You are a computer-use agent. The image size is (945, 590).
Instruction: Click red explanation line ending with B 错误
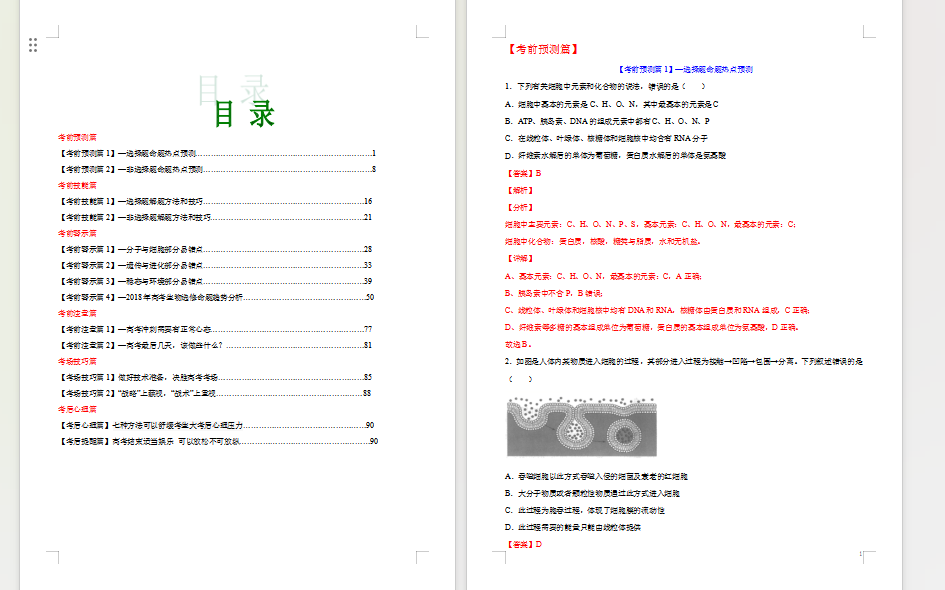tap(554, 293)
